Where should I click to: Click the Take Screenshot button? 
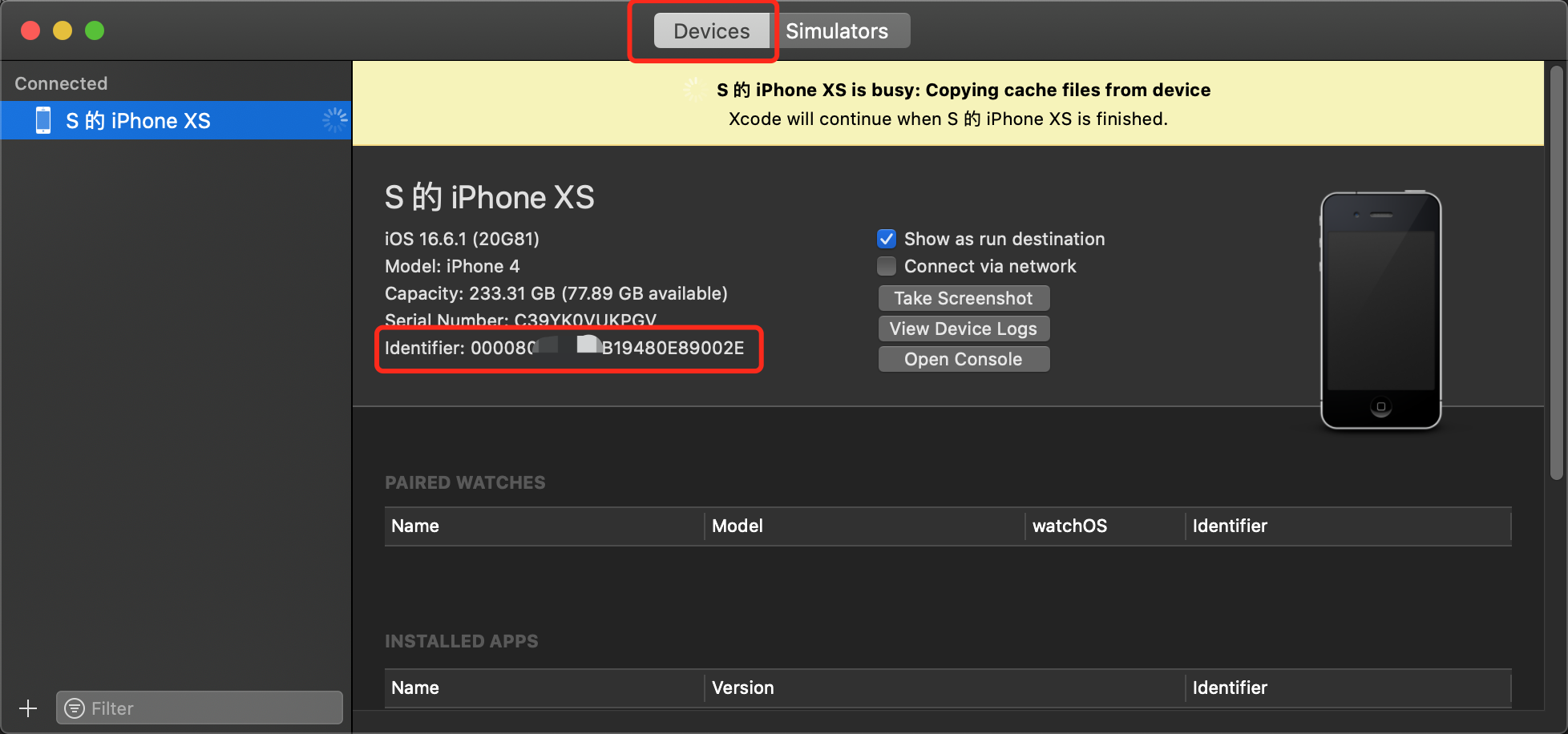coord(964,298)
